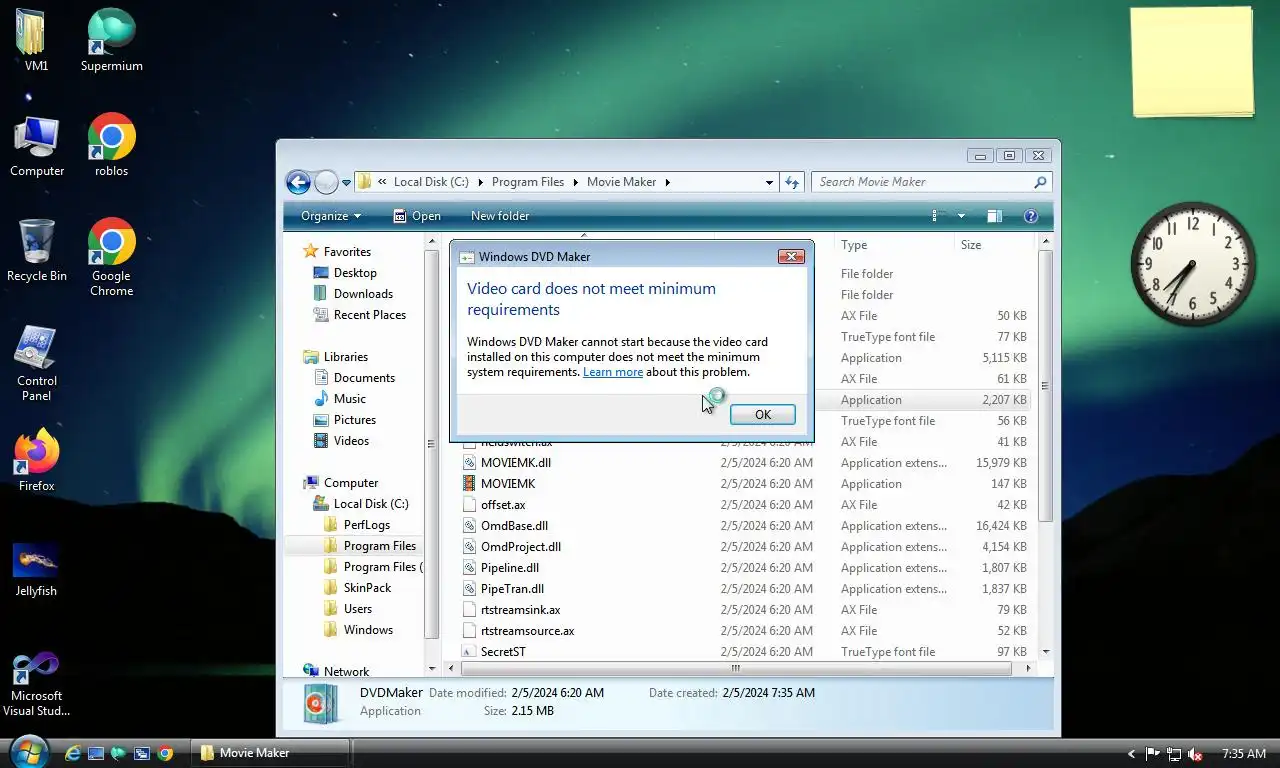Expand the arrow after Movie Maker in the address bar
This screenshot has height=768, width=1280.
point(668,182)
